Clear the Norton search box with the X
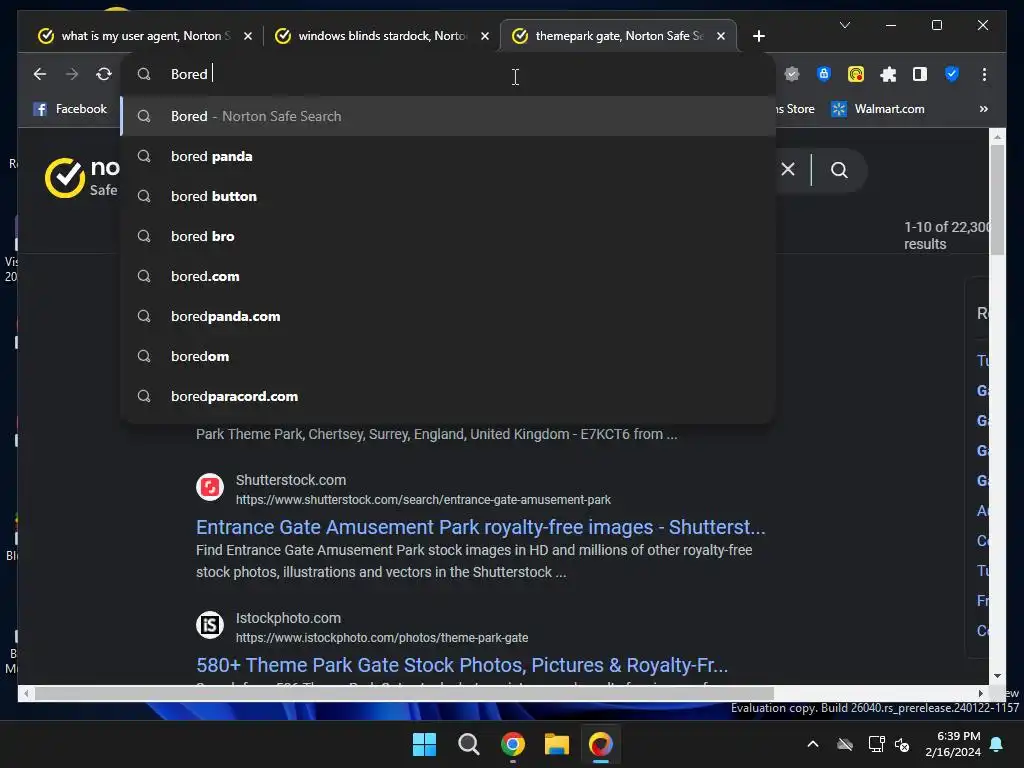 pyautogui.click(x=788, y=170)
